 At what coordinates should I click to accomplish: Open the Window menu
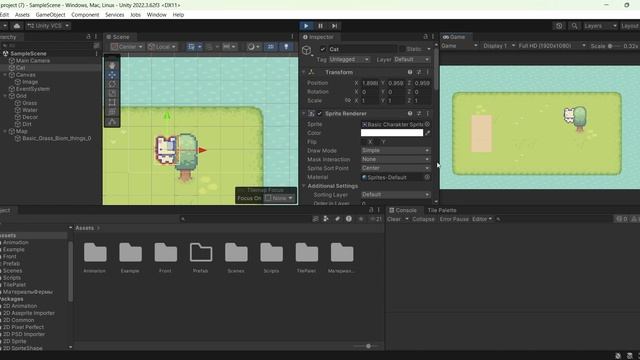click(156, 15)
